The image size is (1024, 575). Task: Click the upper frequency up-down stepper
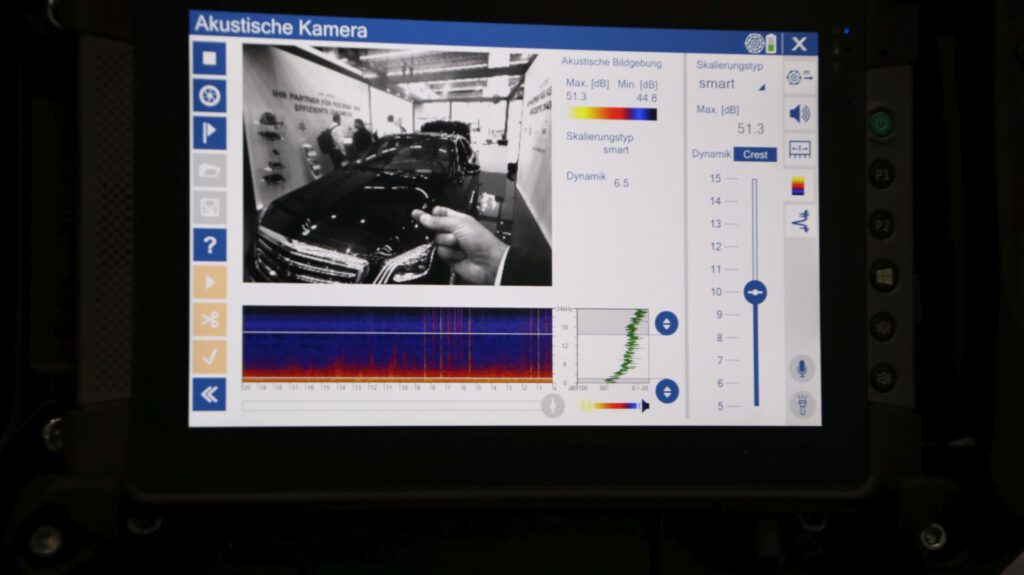pyautogui.click(x=666, y=323)
